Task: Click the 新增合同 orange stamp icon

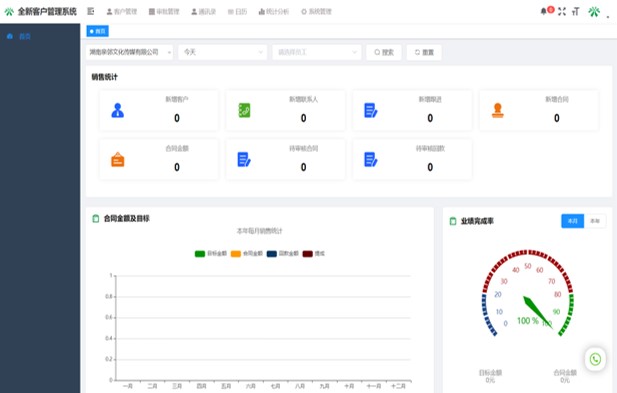Action: [x=498, y=111]
